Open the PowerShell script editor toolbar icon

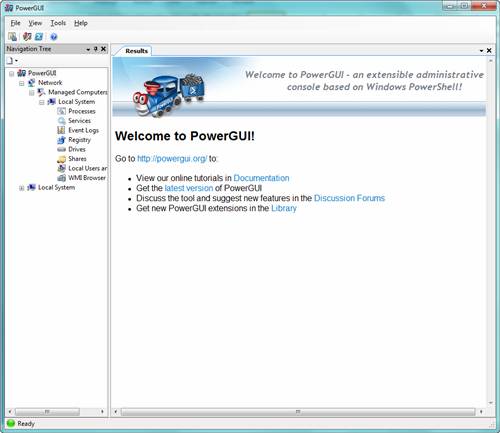(x=39, y=37)
